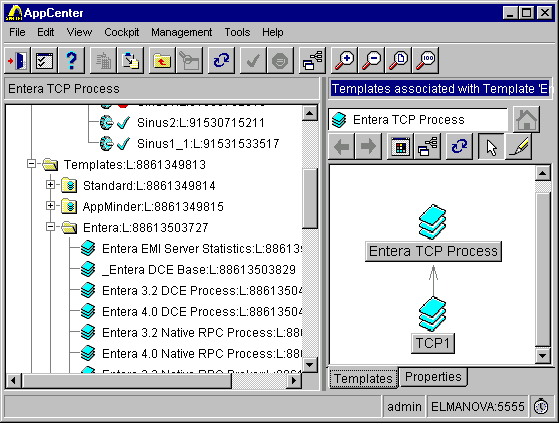Image resolution: width=559 pixels, height=423 pixels.
Task: Open the Help menu
Action: 273,32
